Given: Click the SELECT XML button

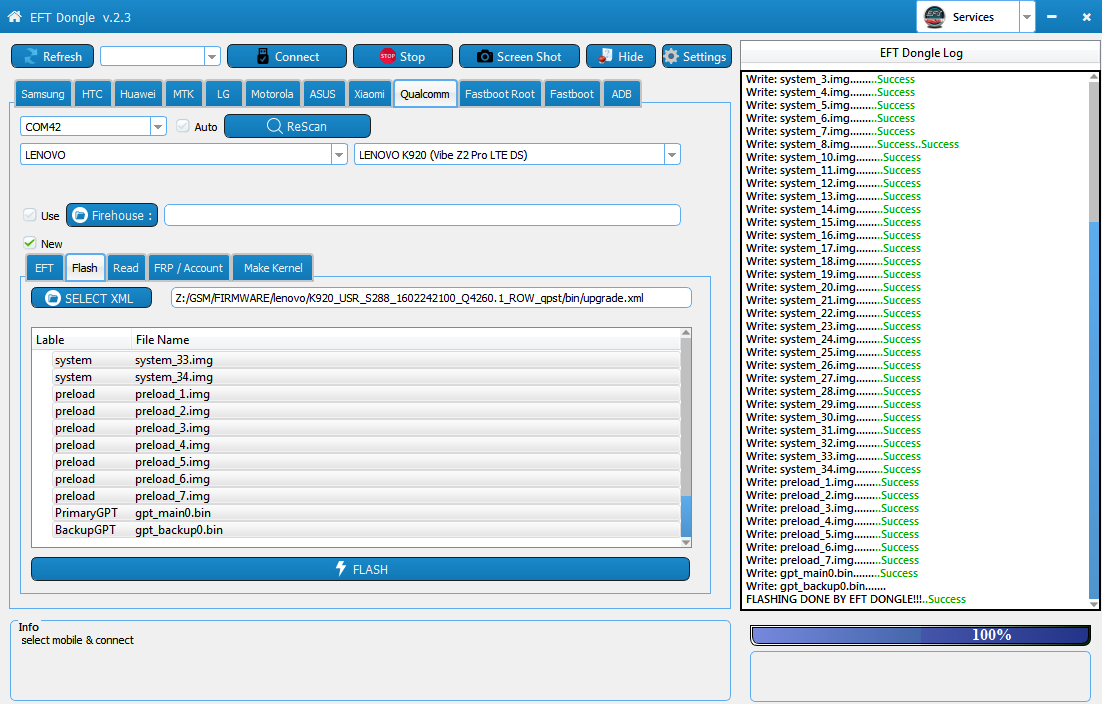Looking at the screenshot, I should pyautogui.click(x=91, y=298).
